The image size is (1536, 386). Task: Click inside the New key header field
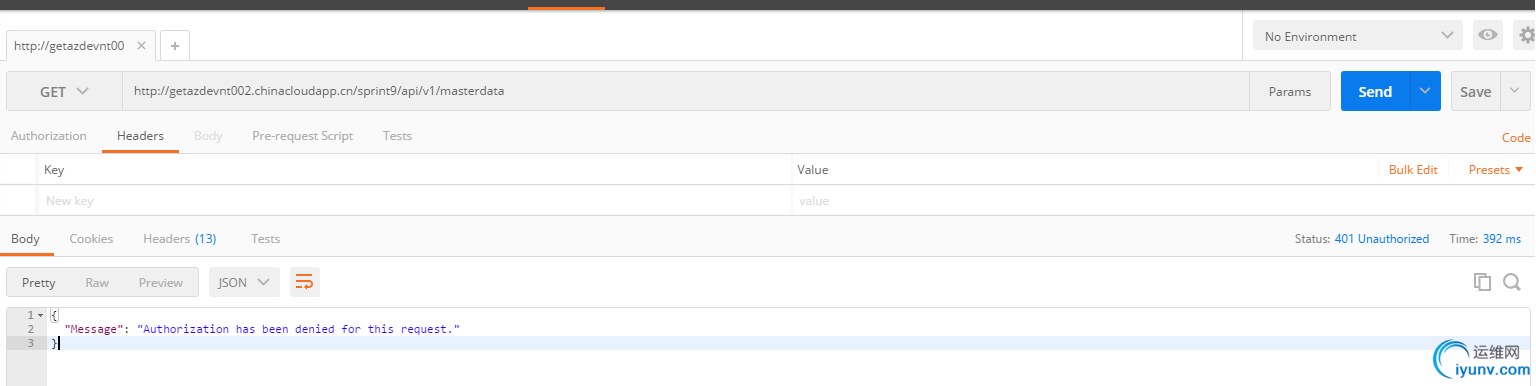(x=414, y=200)
